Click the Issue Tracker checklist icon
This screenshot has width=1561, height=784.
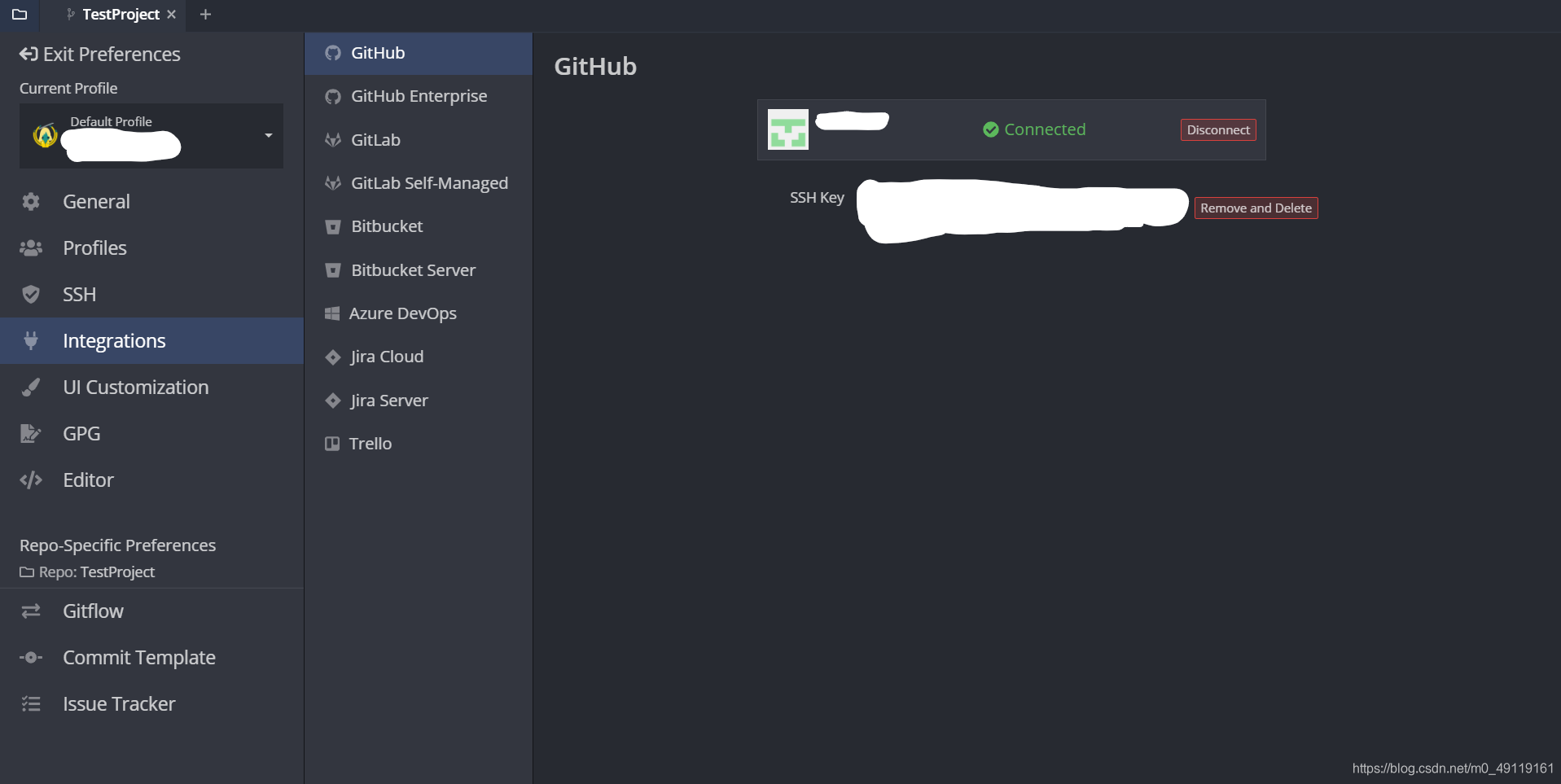coord(31,704)
